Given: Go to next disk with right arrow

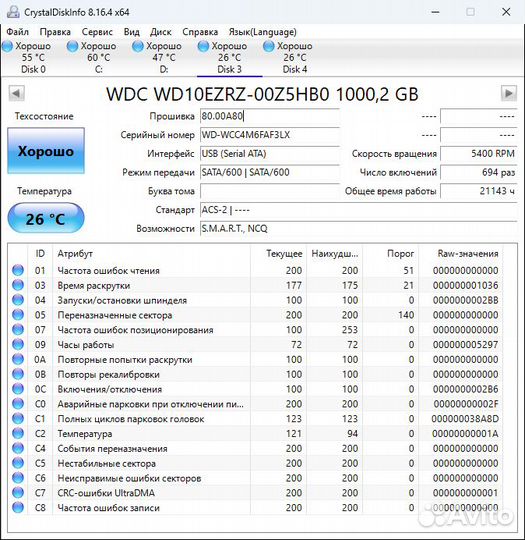Looking at the screenshot, I should tap(508, 93).
